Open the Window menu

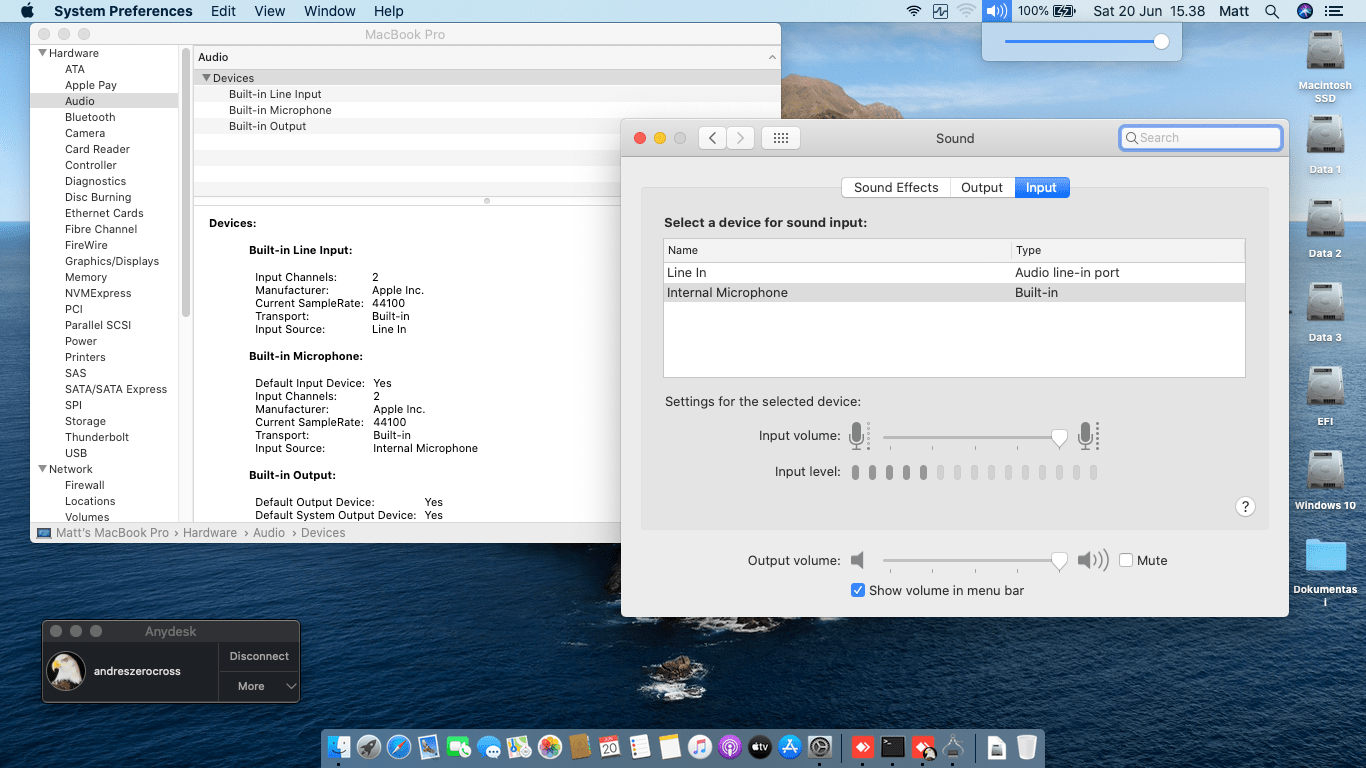click(329, 11)
